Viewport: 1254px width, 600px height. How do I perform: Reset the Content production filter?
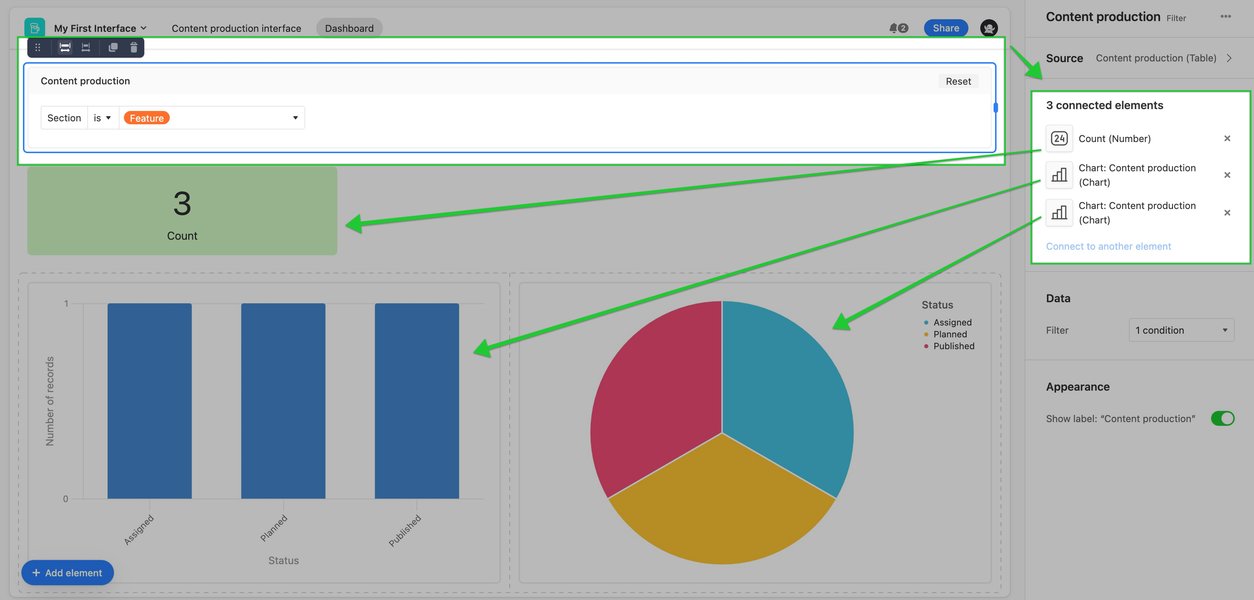coord(958,81)
